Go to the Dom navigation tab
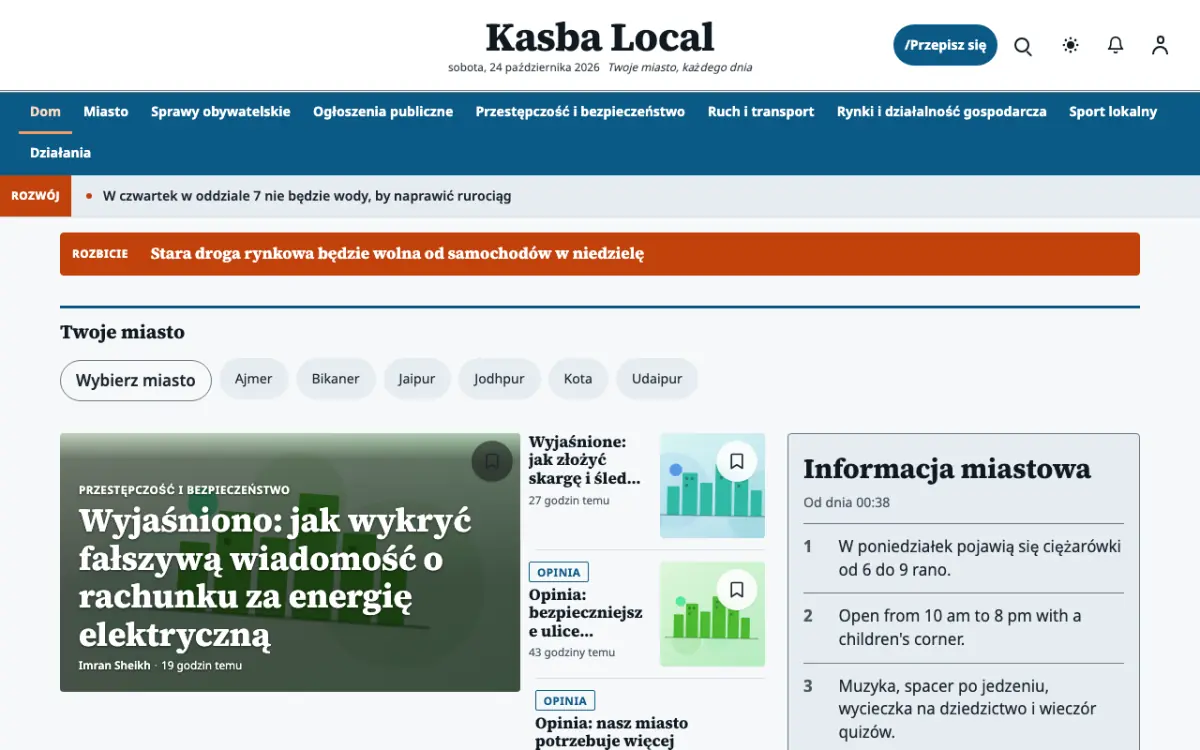 [x=45, y=112]
